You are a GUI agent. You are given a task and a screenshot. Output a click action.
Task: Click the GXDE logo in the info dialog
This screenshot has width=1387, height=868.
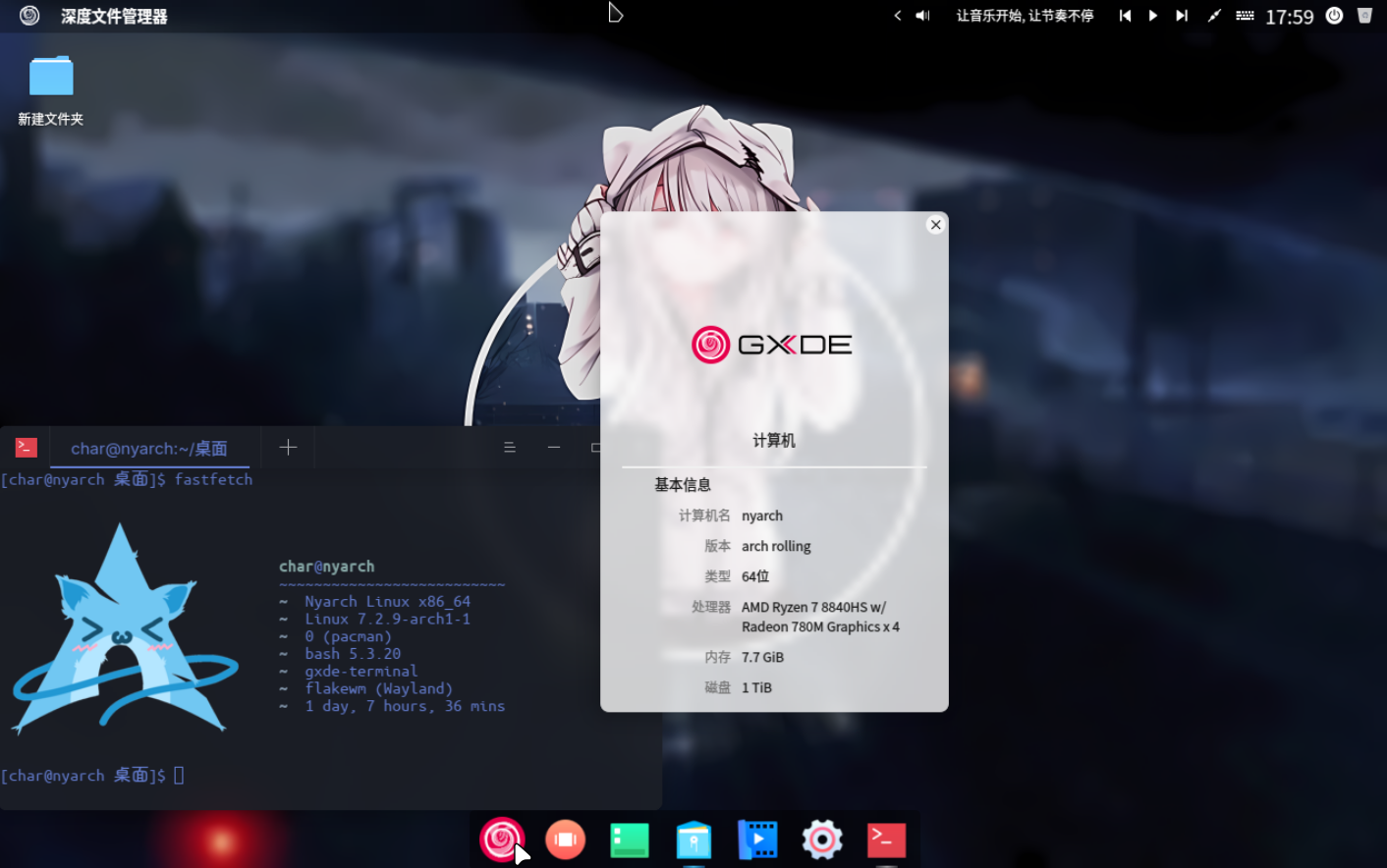tap(772, 345)
